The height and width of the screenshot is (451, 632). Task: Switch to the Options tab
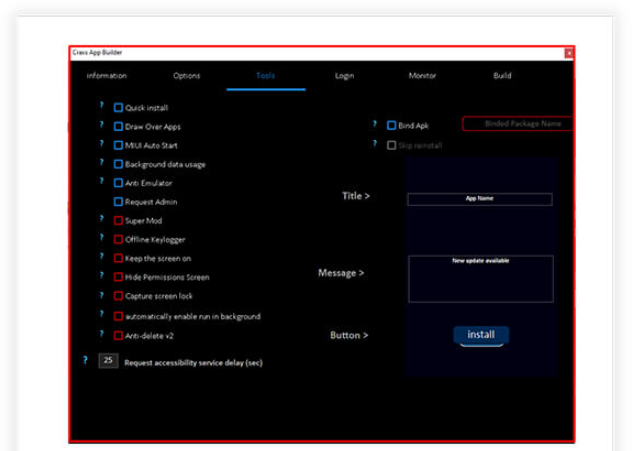point(187,76)
